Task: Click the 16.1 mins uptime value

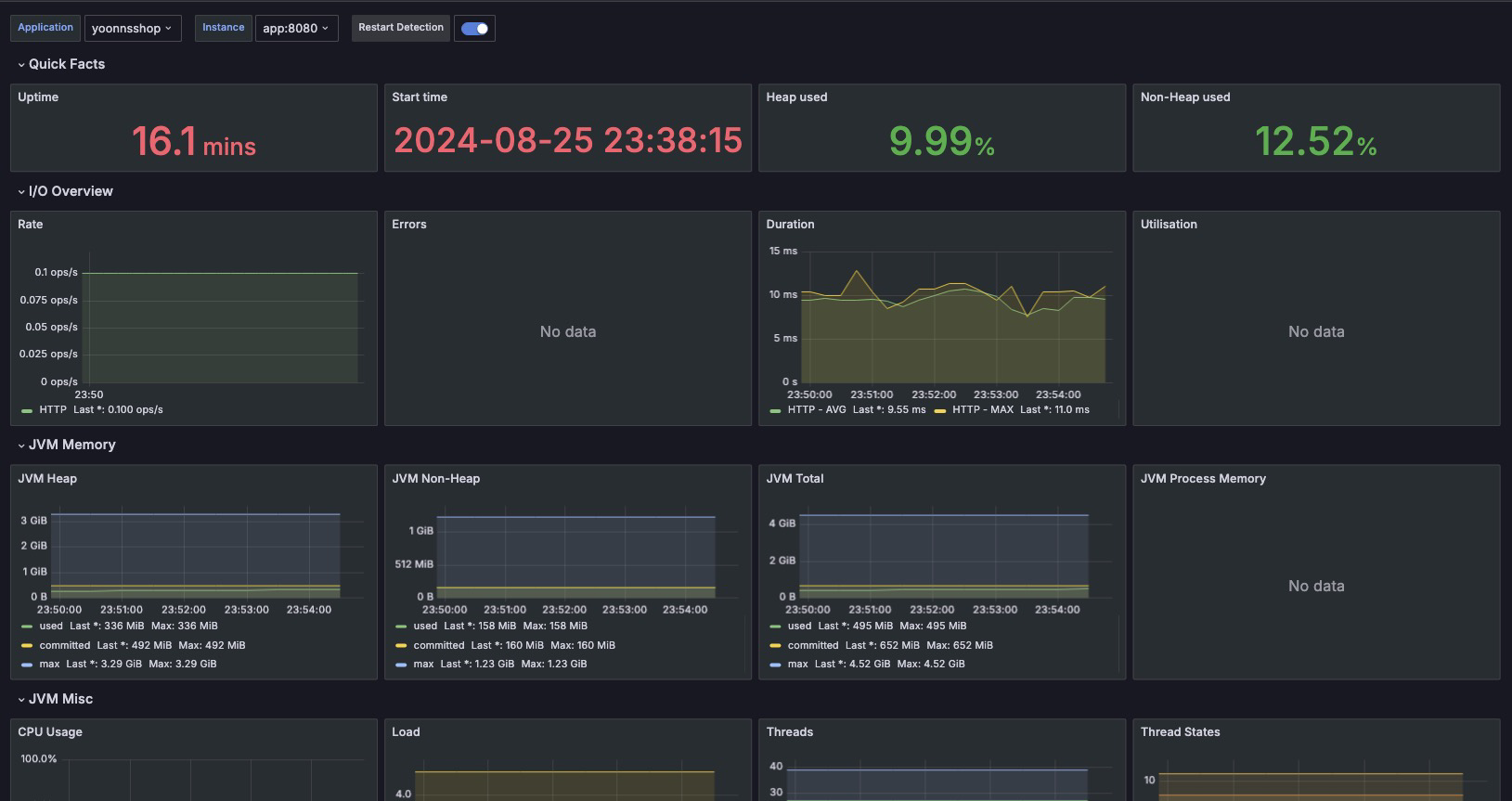Action: tap(193, 141)
